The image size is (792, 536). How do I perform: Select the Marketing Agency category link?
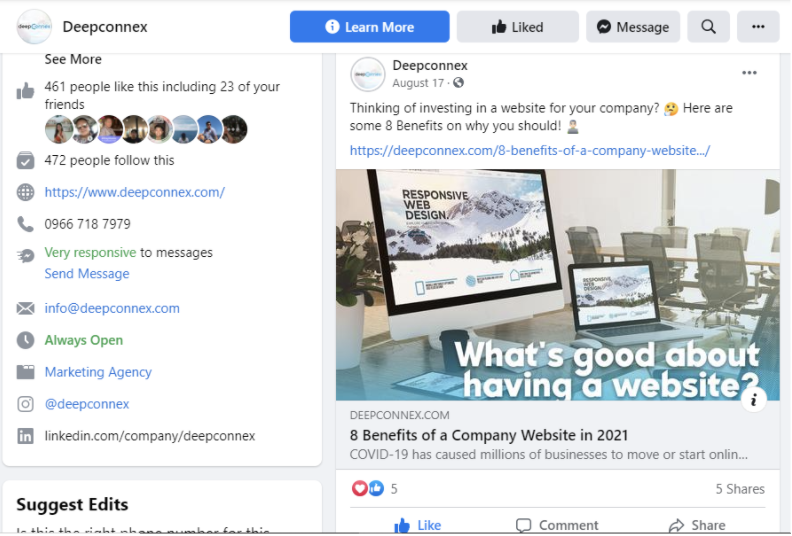98,372
